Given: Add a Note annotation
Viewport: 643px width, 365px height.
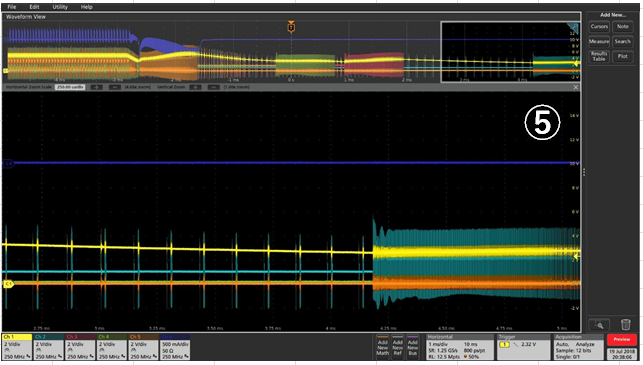Looking at the screenshot, I should (x=622, y=27).
